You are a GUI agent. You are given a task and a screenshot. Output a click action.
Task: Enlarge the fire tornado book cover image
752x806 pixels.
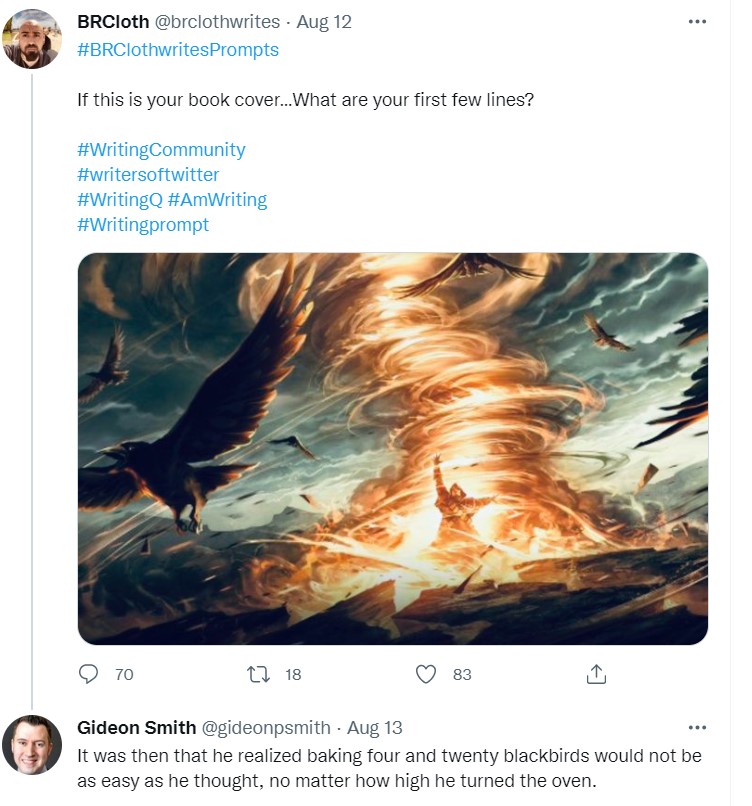(393, 448)
